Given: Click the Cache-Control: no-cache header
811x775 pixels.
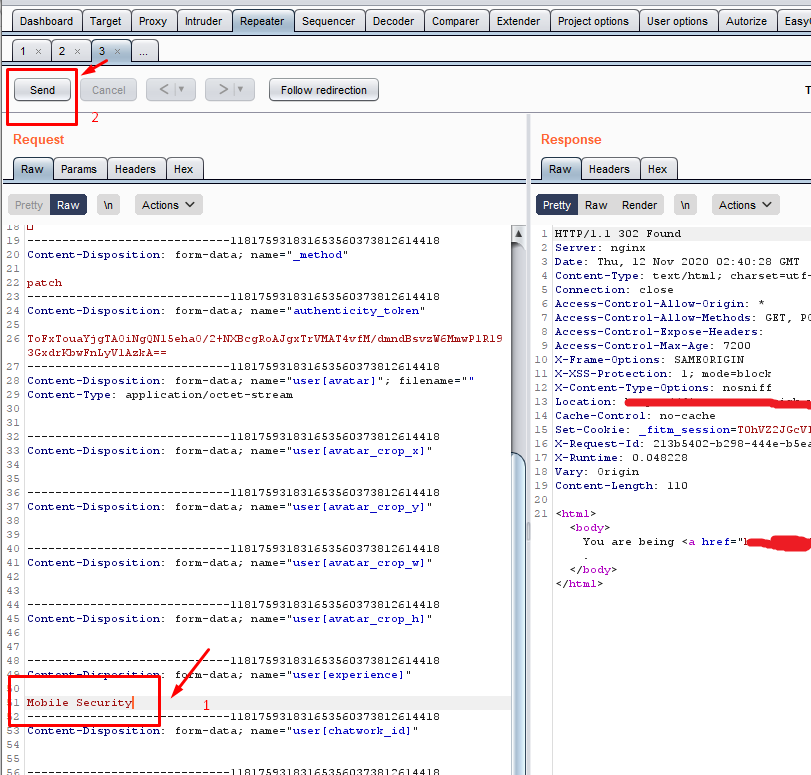Looking at the screenshot, I should coord(635,415).
